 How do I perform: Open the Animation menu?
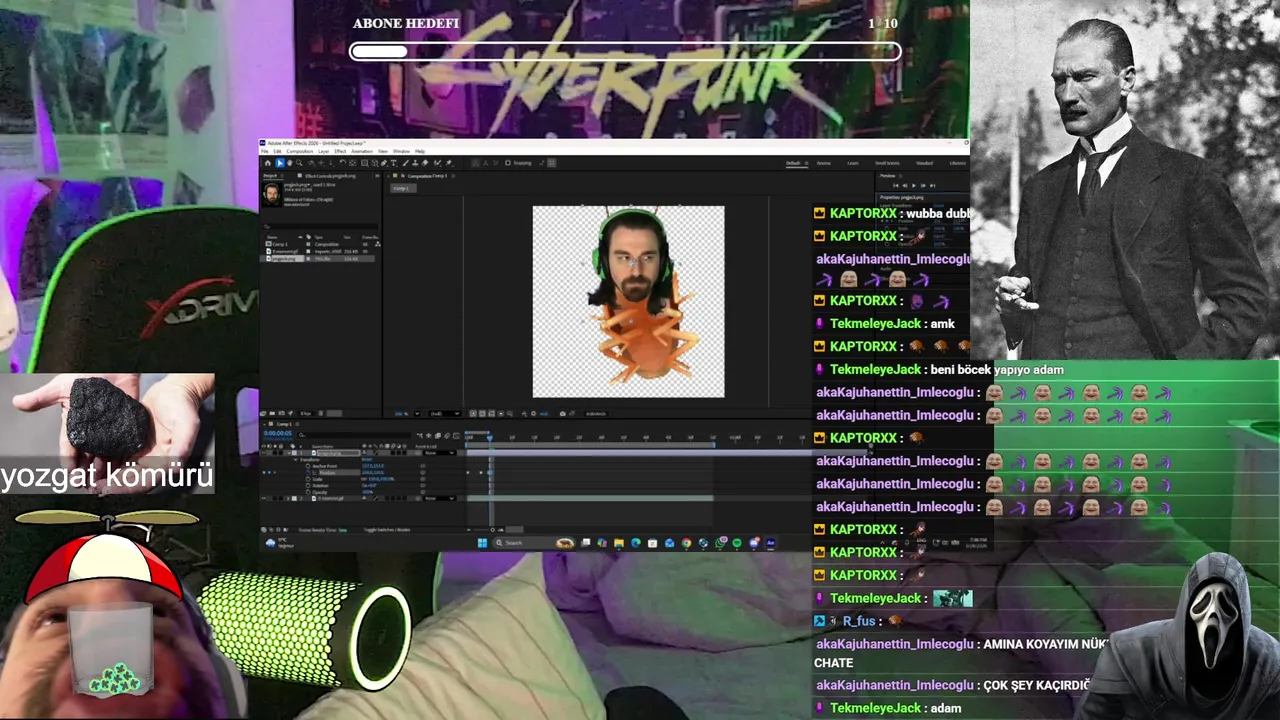click(362, 151)
